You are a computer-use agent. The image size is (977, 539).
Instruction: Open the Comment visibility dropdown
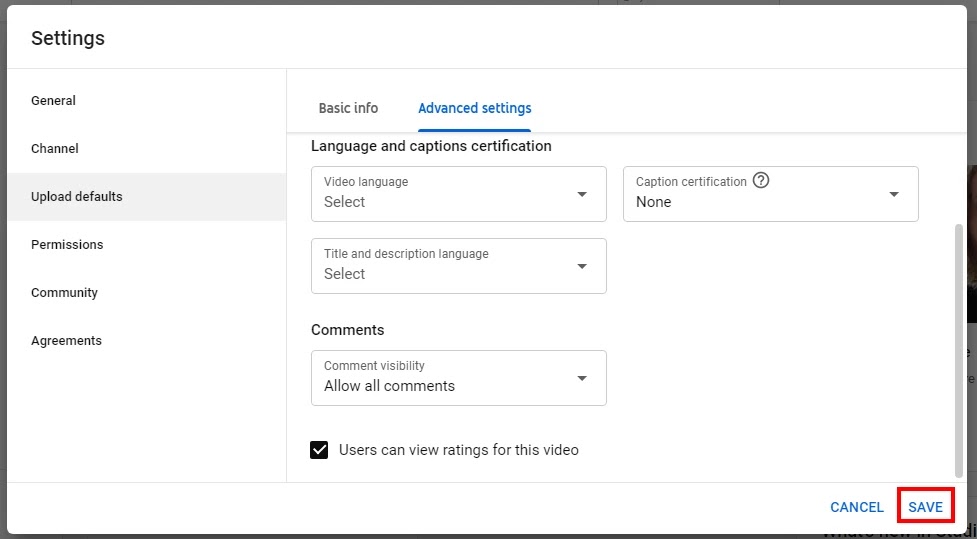458,378
